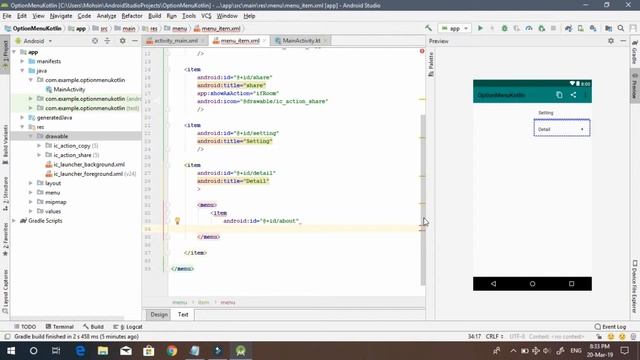Open the Refactor menu
The width and height of the screenshot is (640, 360).
132,16
